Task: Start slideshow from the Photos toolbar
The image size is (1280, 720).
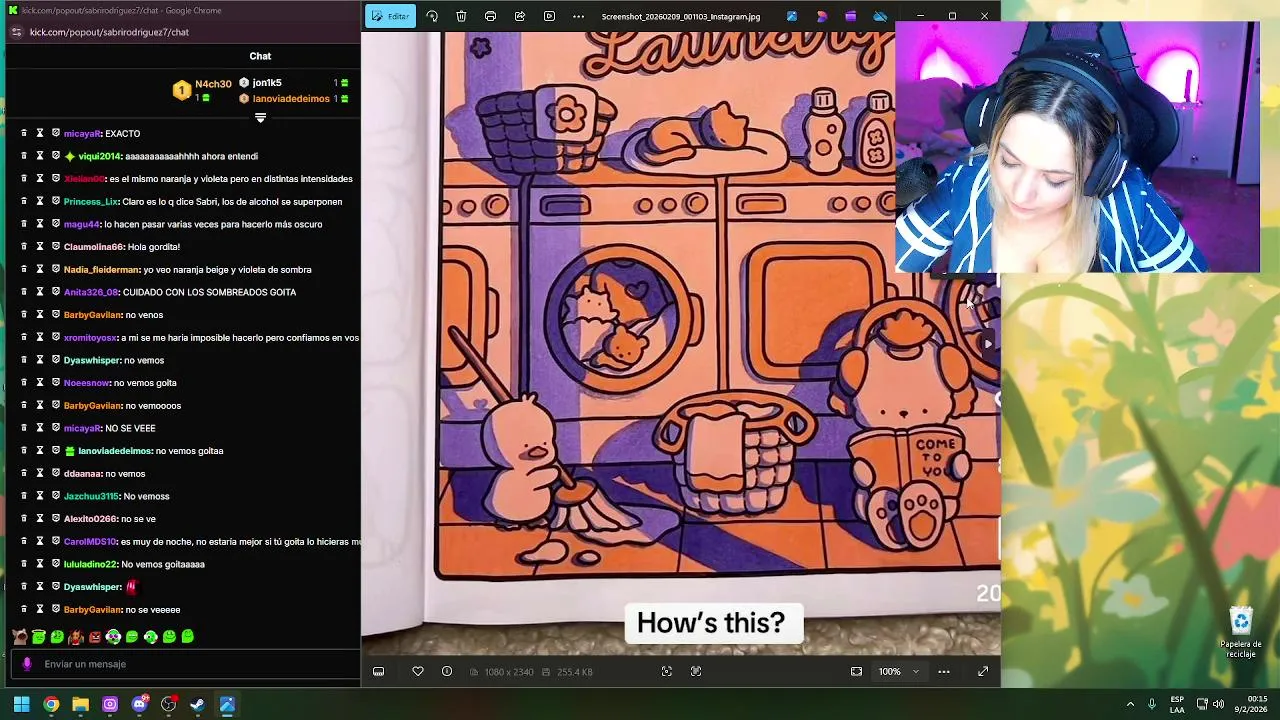Action: click(549, 16)
